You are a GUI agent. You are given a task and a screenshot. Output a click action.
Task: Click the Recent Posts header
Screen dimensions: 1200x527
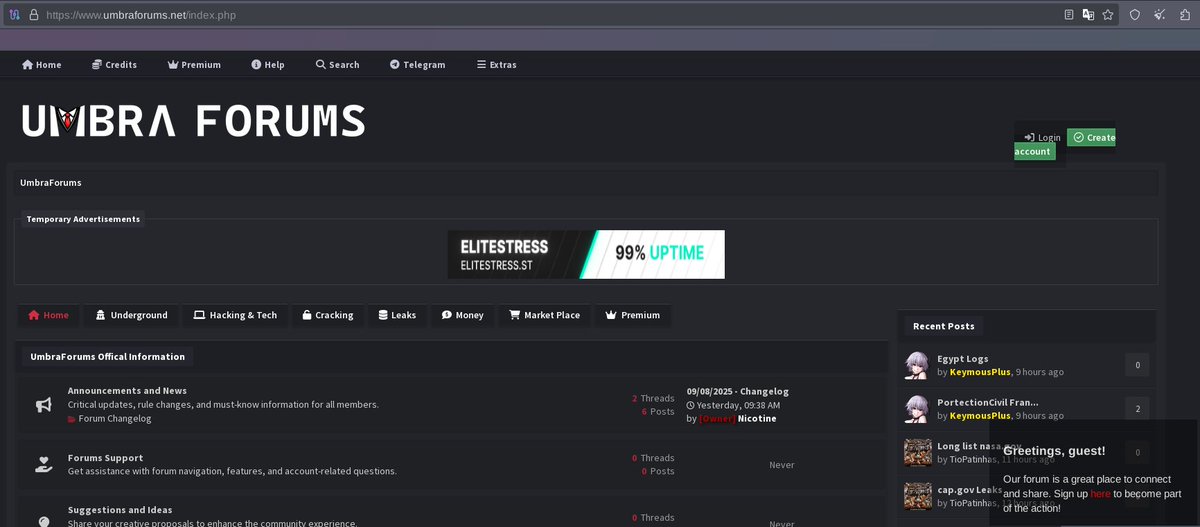pyautogui.click(x=944, y=326)
